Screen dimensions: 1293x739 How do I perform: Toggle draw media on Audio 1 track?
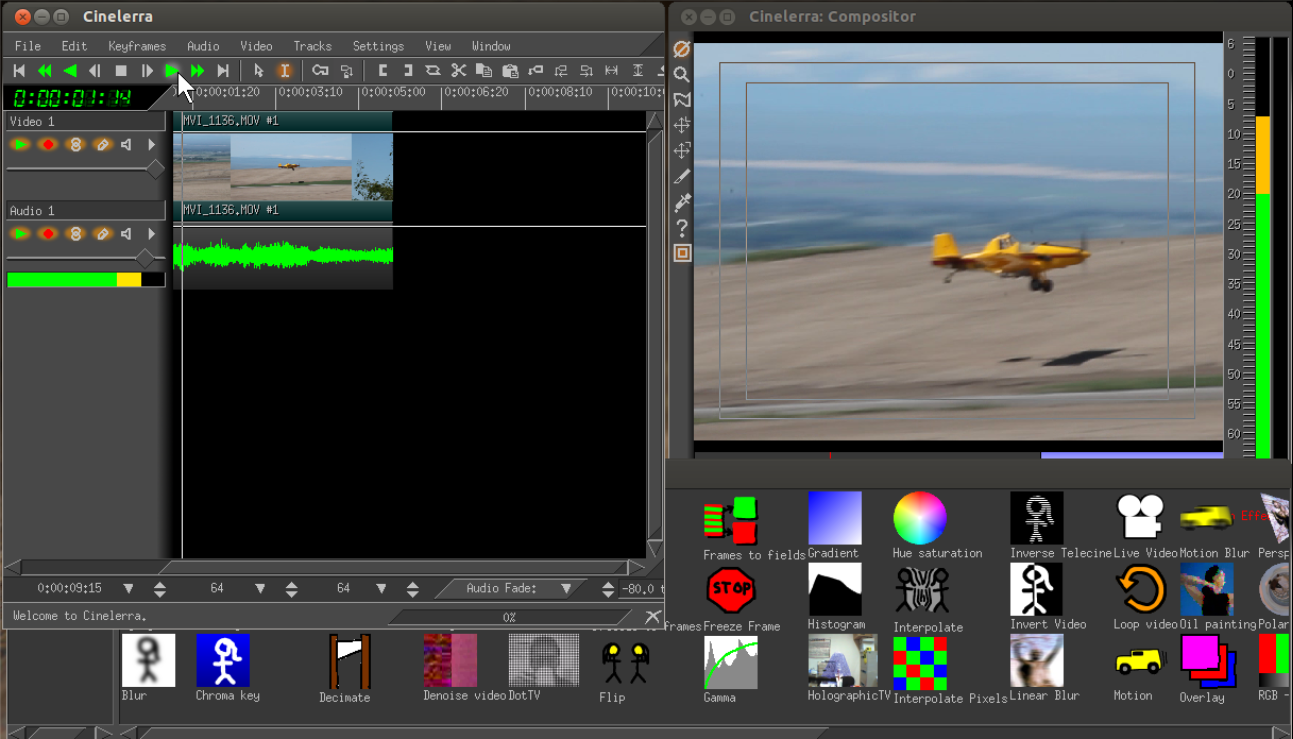[x=101, y=234]
